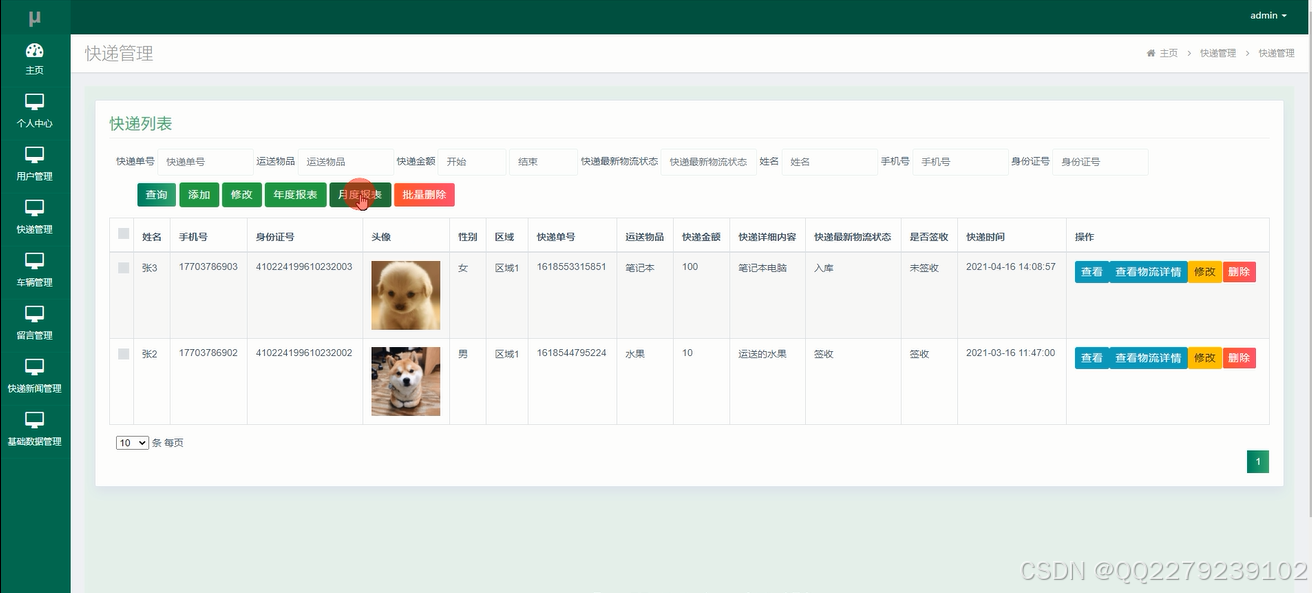Open 快递新闻管理 in the sidebar

(35, 377)
